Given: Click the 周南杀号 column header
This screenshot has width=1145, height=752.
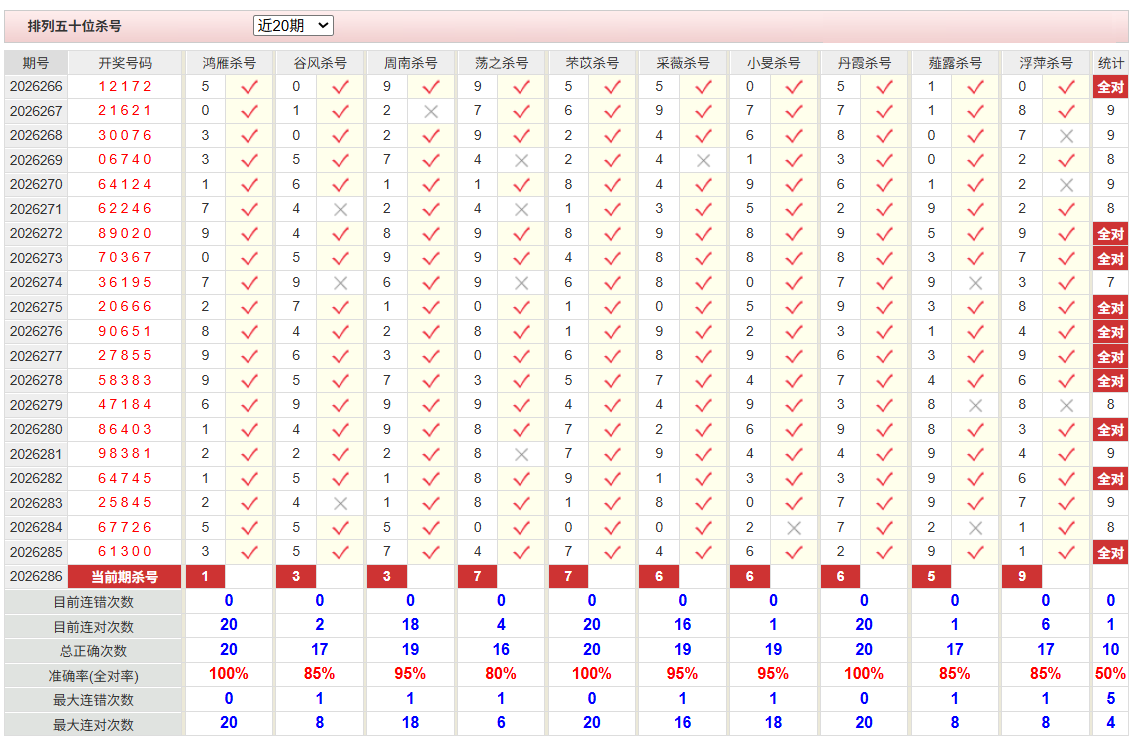Looking at the screenshot, I should pos(410,64).
